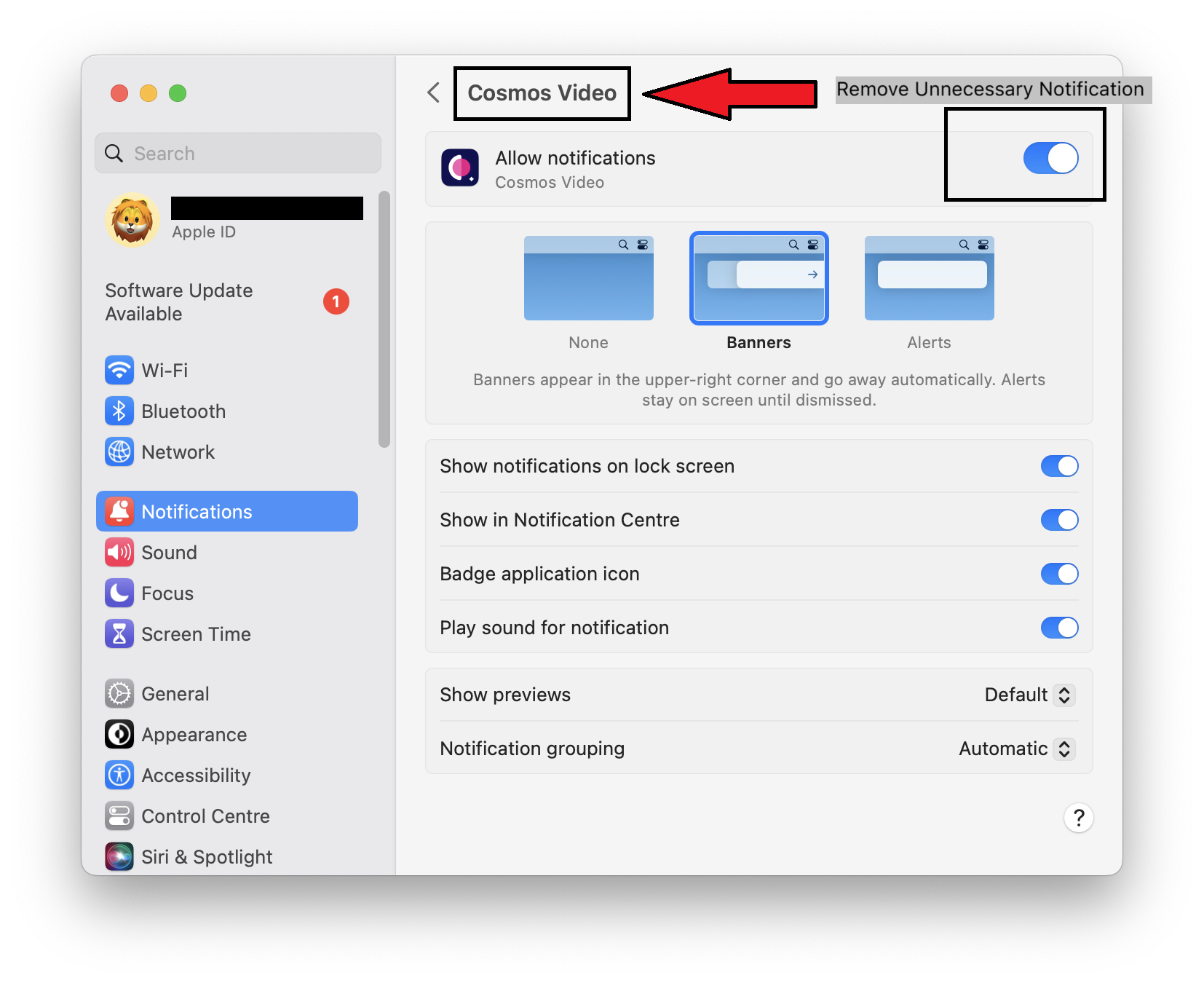Open Software Update Available item
Screen dimensions: 1204x983
(x=227, y=301)
